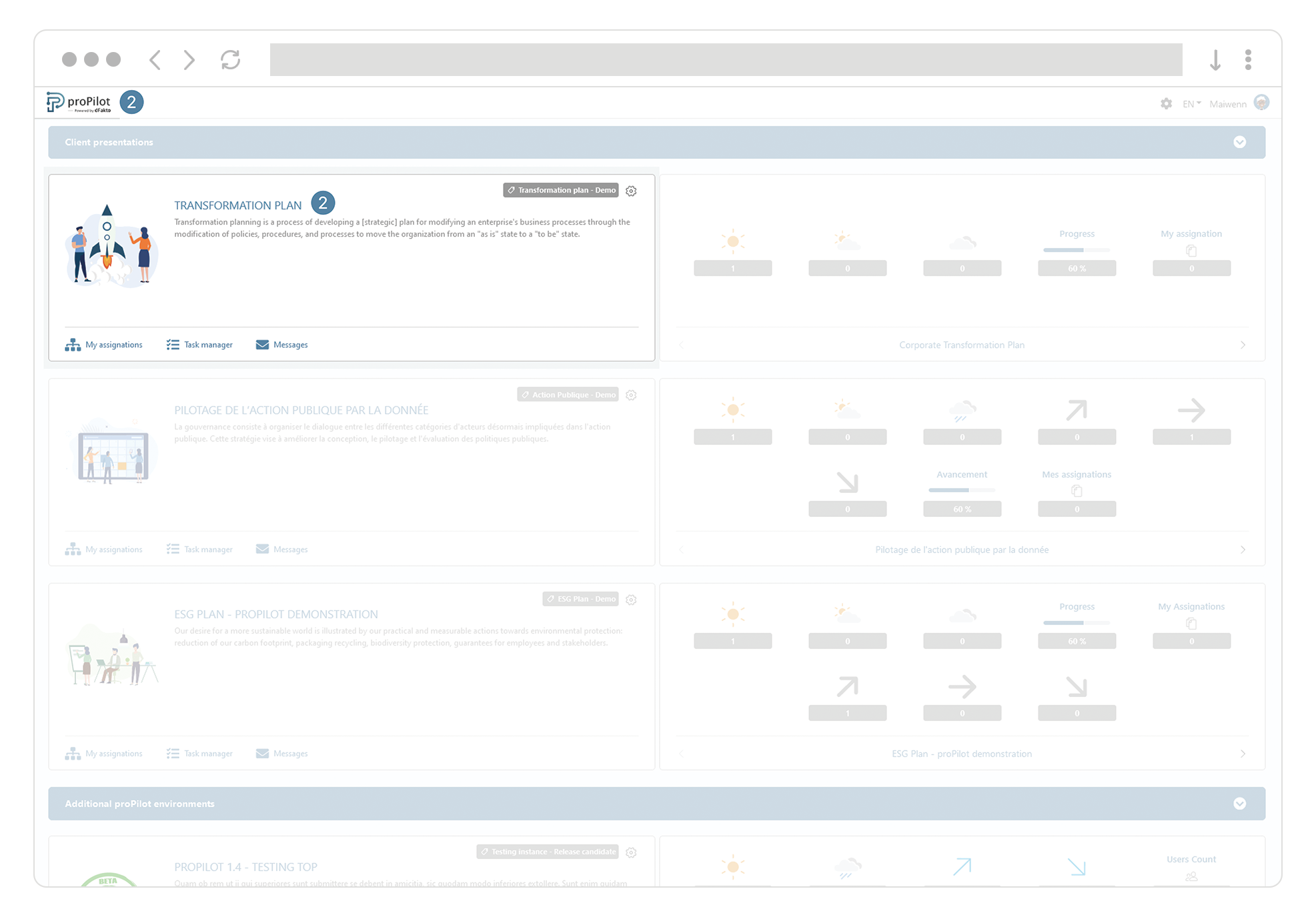Open the TRANSFORMATION PLAN title link
Screen dimensions: 1316x923
click(237, 205)
